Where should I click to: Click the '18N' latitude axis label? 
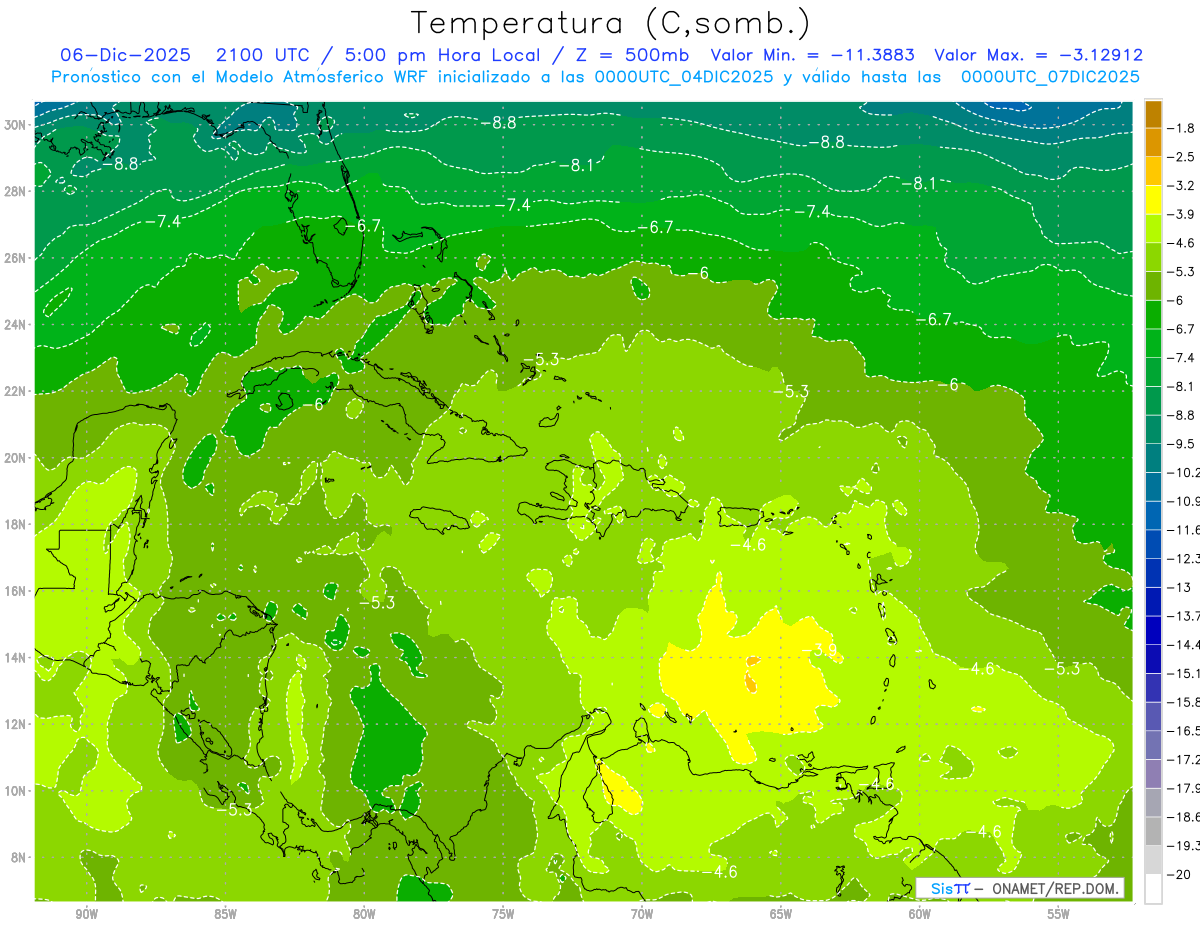coord(15,524)
